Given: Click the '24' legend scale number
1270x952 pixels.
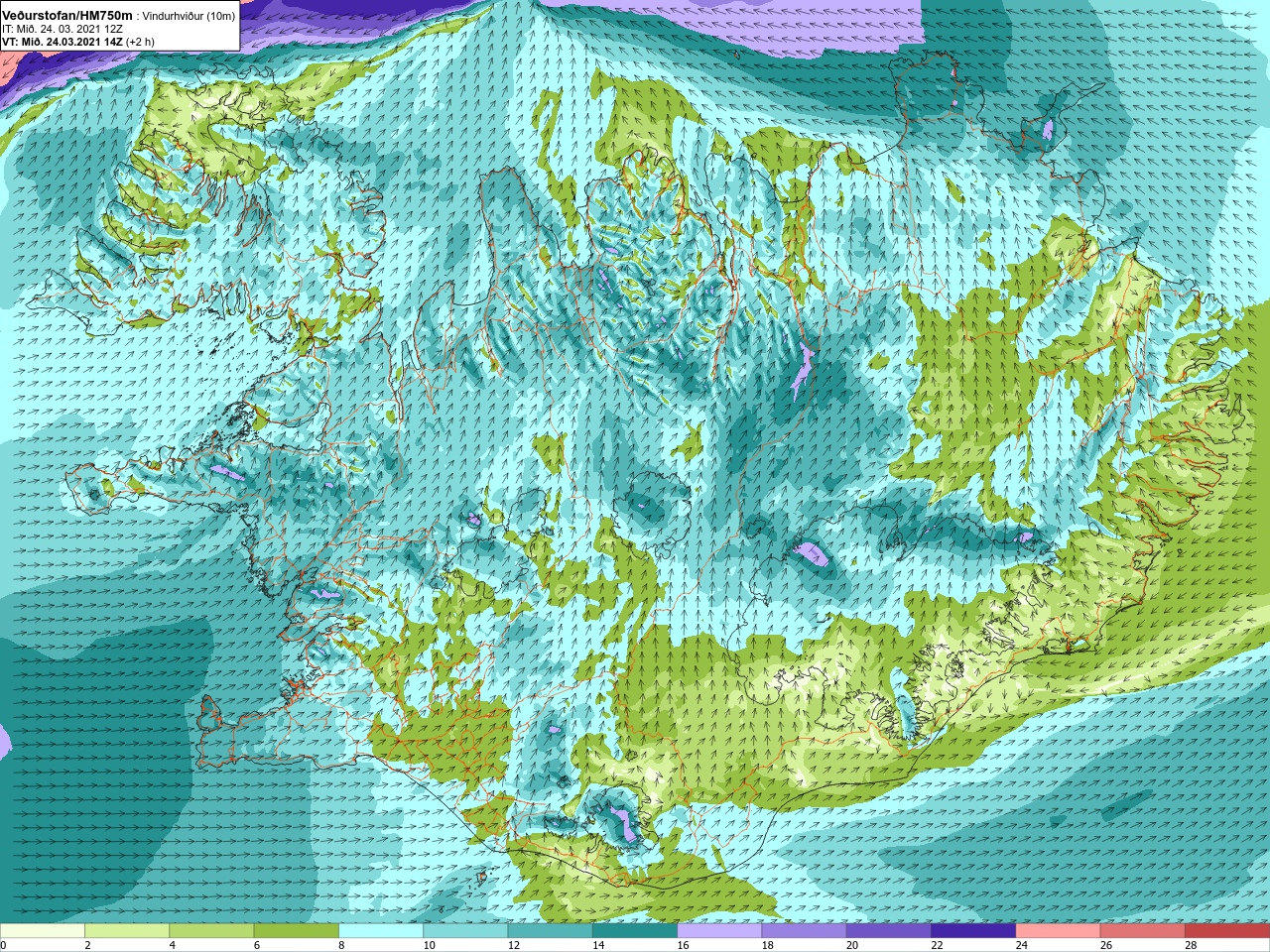Looking at the screenshot, I should [1022, 945].
